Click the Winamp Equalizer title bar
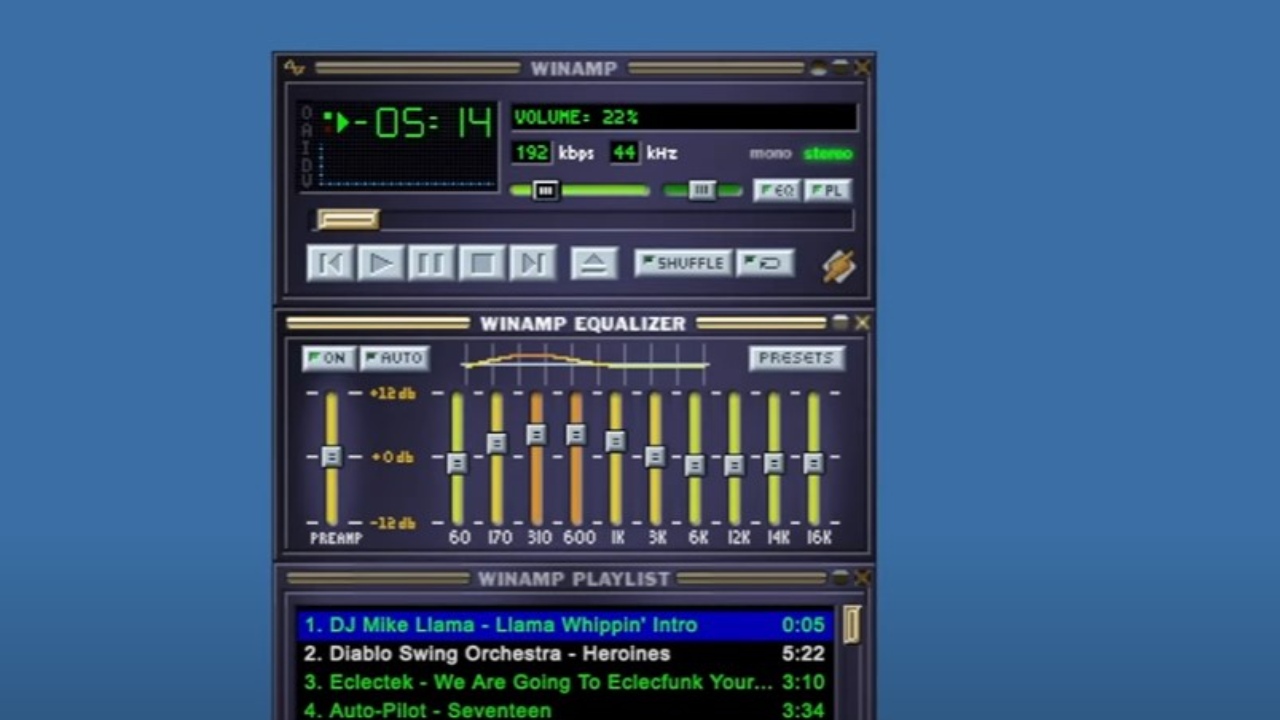This screenshot has width=1280, height=720. tap(573, 324)
